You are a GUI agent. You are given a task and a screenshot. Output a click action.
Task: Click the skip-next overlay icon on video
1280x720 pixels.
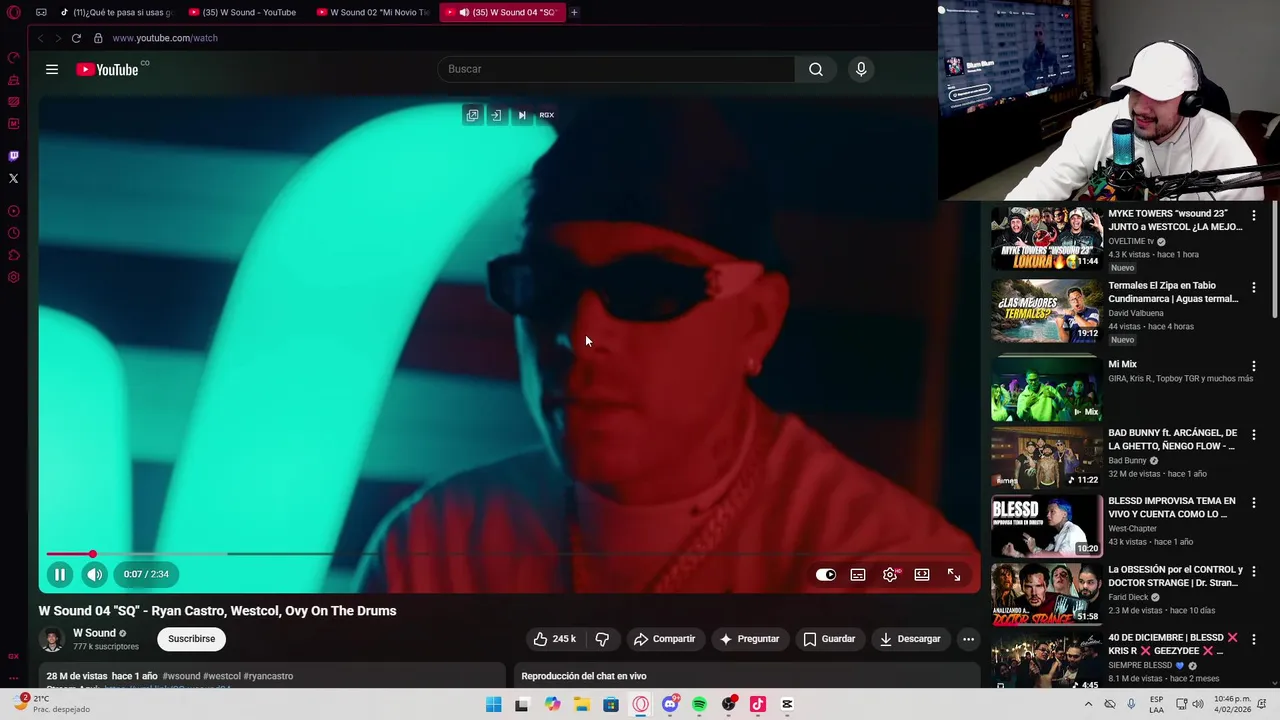pyautogui.click(x=522, y=115)
